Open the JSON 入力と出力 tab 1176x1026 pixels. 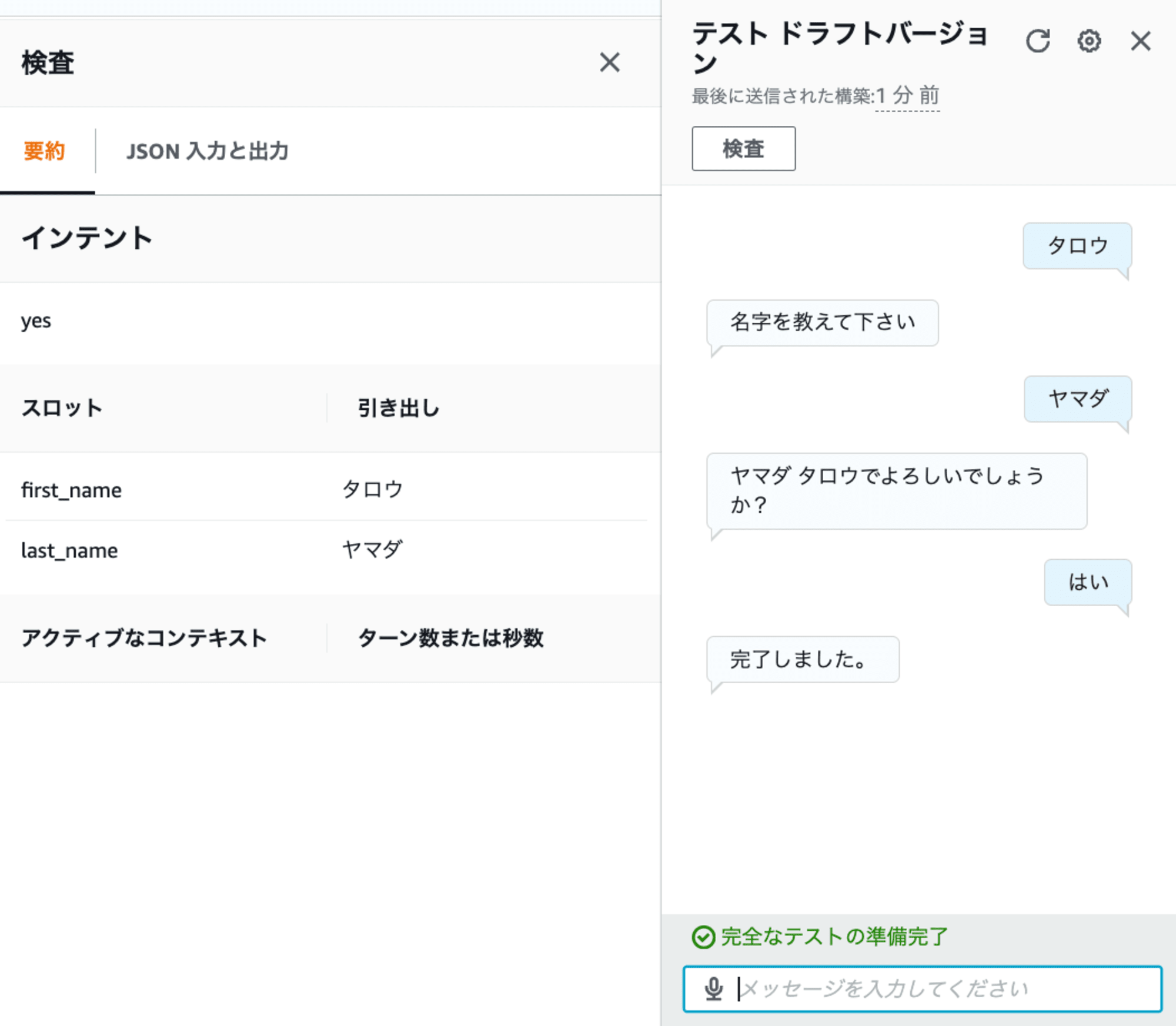(208, 151)
